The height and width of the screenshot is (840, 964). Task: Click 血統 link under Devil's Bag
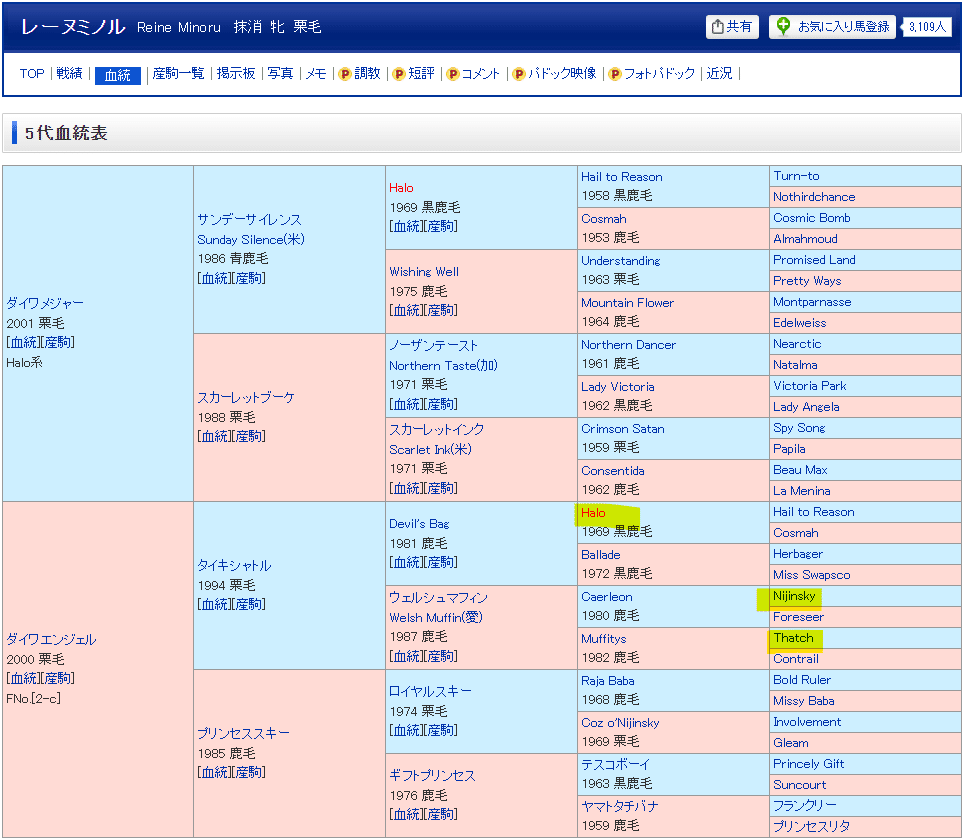(x=408, y=563)
